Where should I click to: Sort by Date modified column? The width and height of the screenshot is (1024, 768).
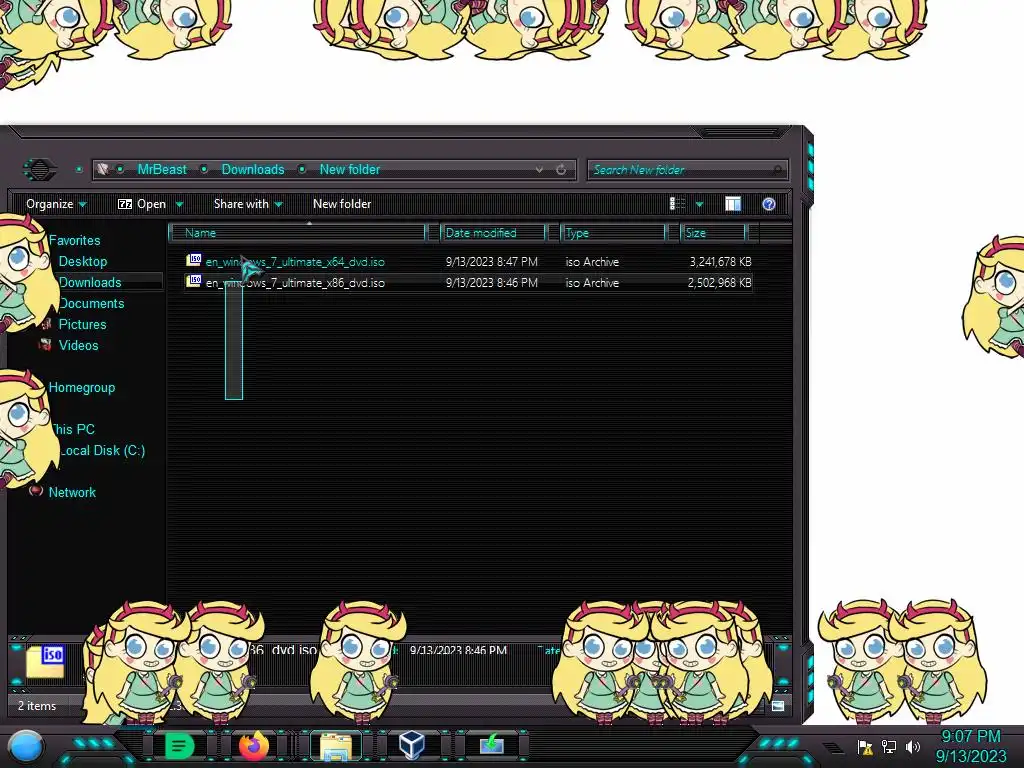pos(494,233)
